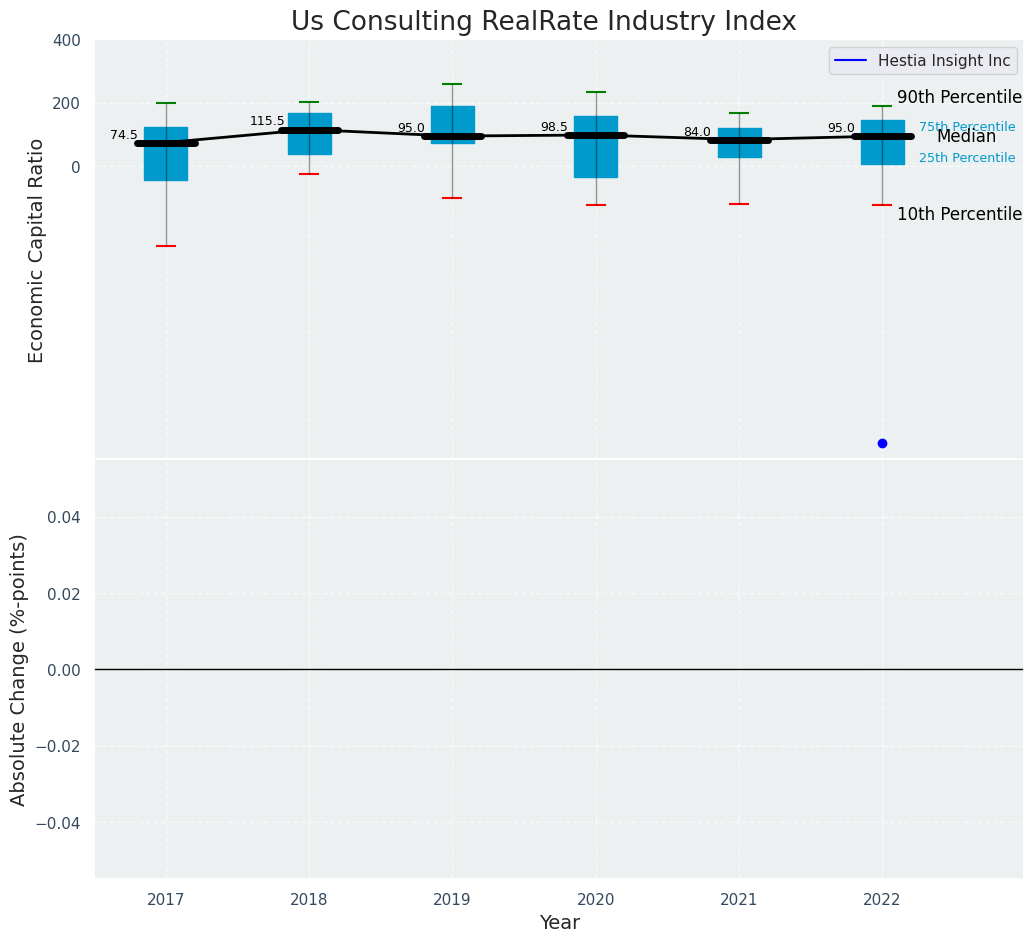Image resolution: width=1034 pixels, height=942 pixels.
Task: Select the 75th Percentile annotation
Action: (966, 127)
